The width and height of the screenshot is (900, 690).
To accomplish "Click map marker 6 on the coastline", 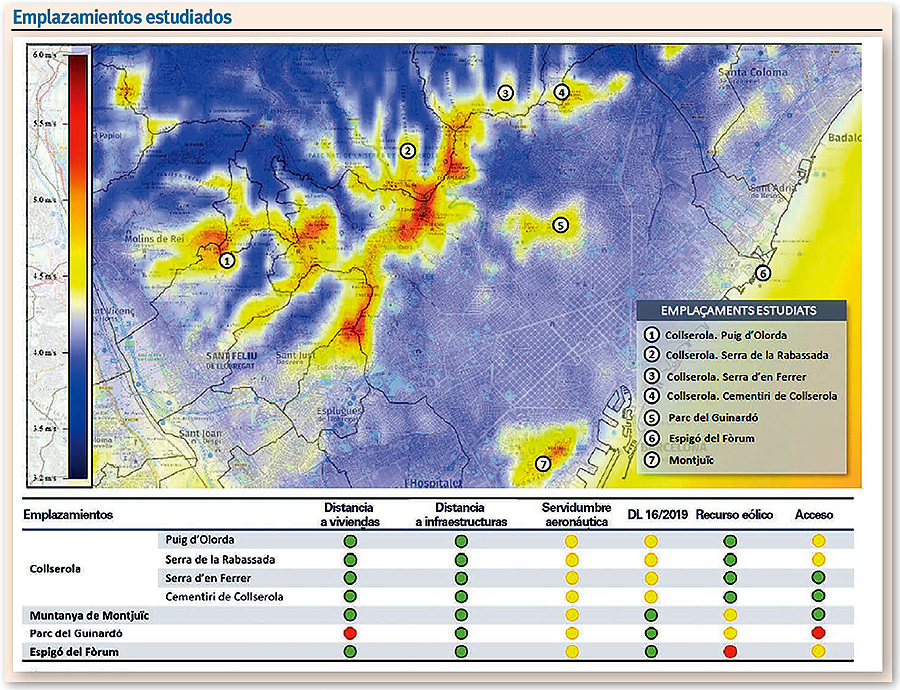I will tap(763, 273).
